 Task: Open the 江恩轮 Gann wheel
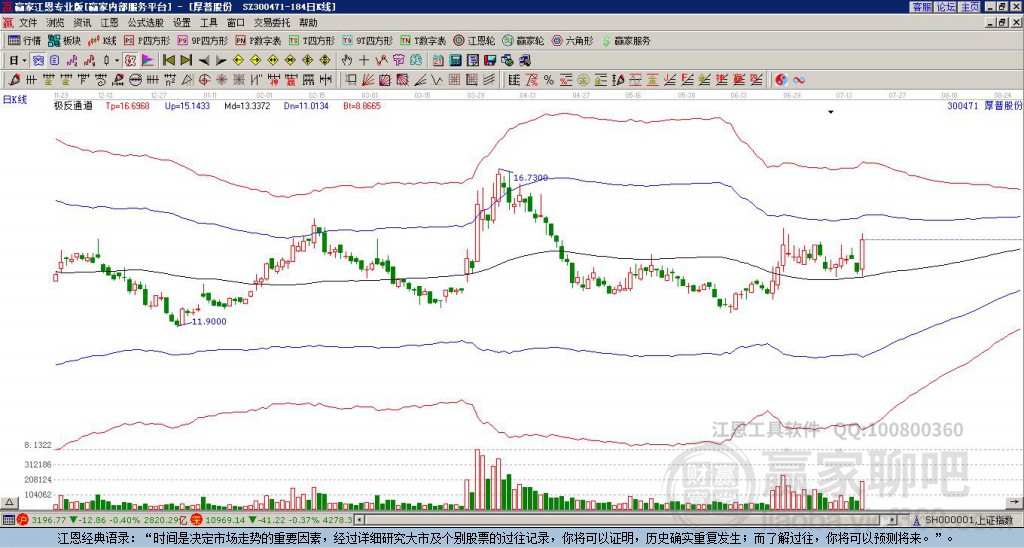coord(474,40)
